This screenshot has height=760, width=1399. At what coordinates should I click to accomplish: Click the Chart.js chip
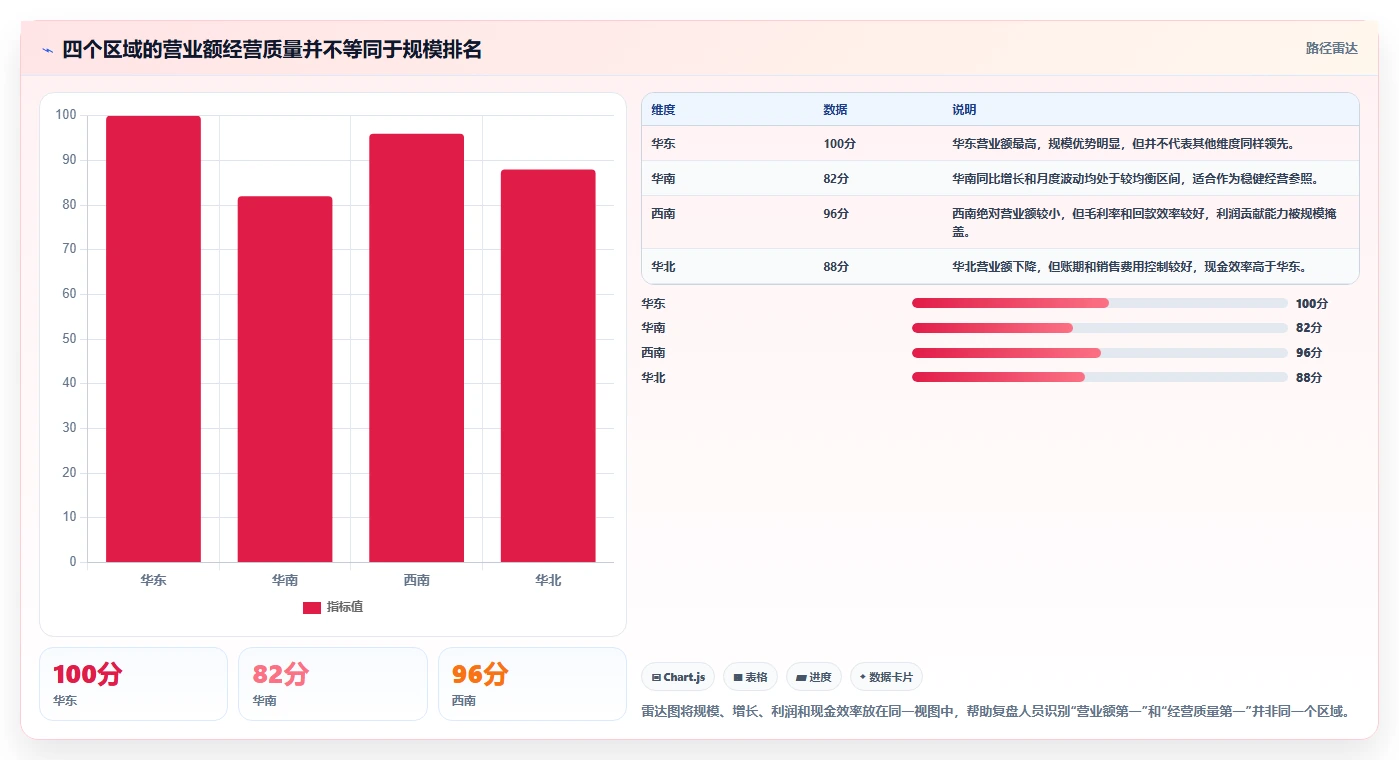678,677
